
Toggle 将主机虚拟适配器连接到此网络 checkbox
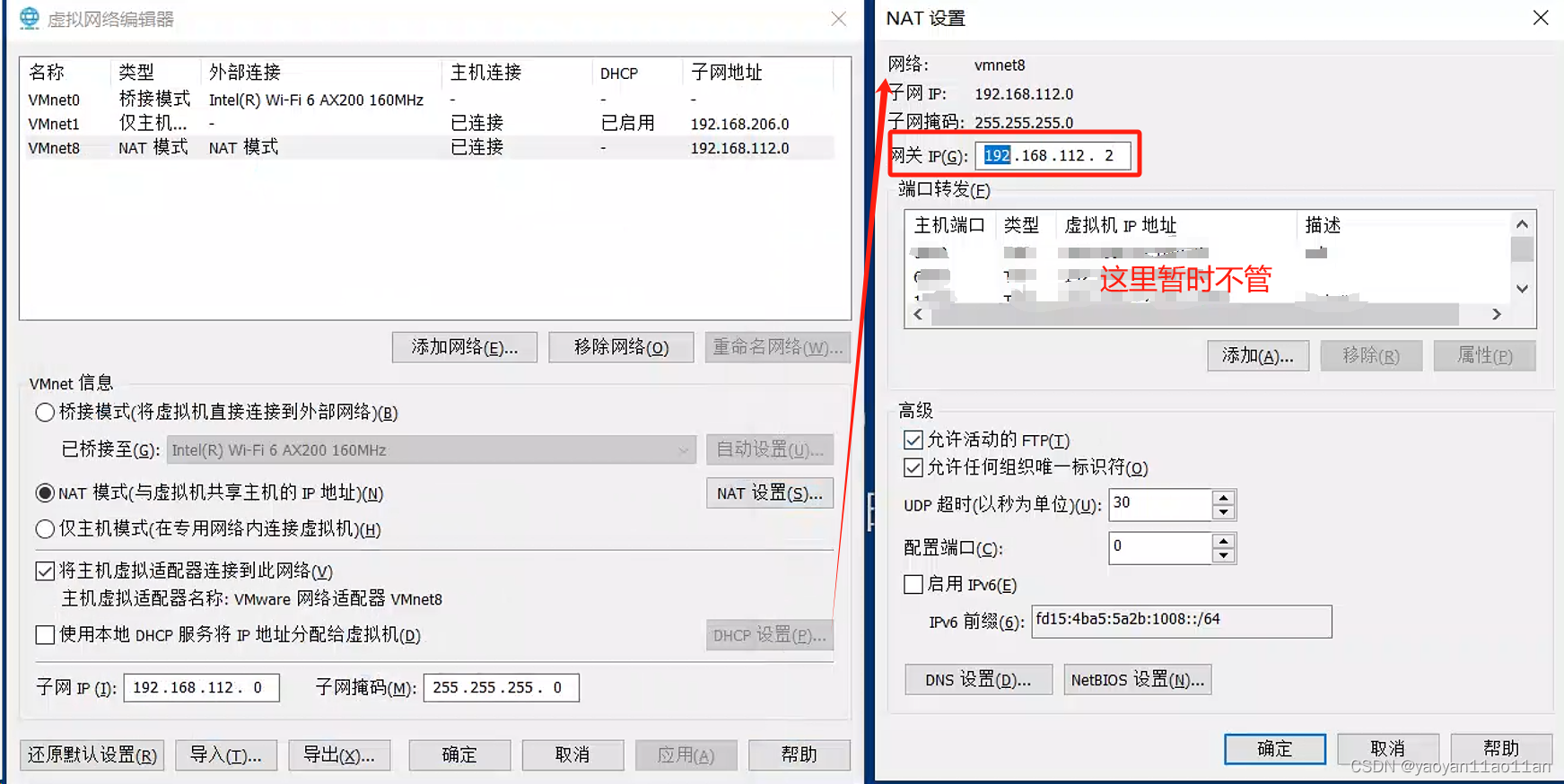click(x=45, y=571)
